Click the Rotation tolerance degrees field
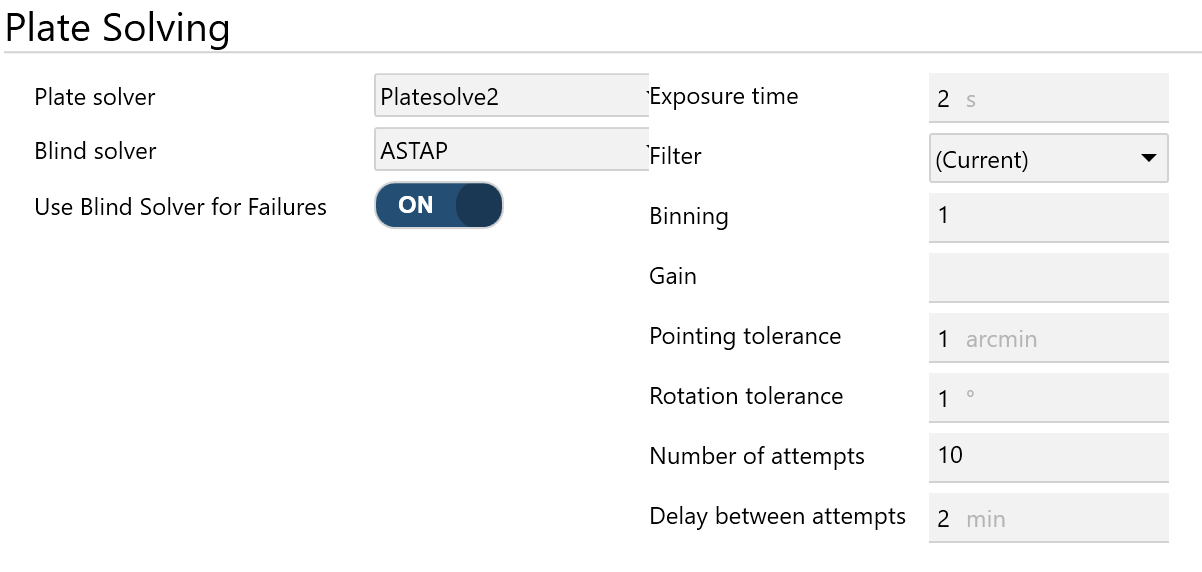This screenshot has height=572, width=1202. click(1048, 398)
